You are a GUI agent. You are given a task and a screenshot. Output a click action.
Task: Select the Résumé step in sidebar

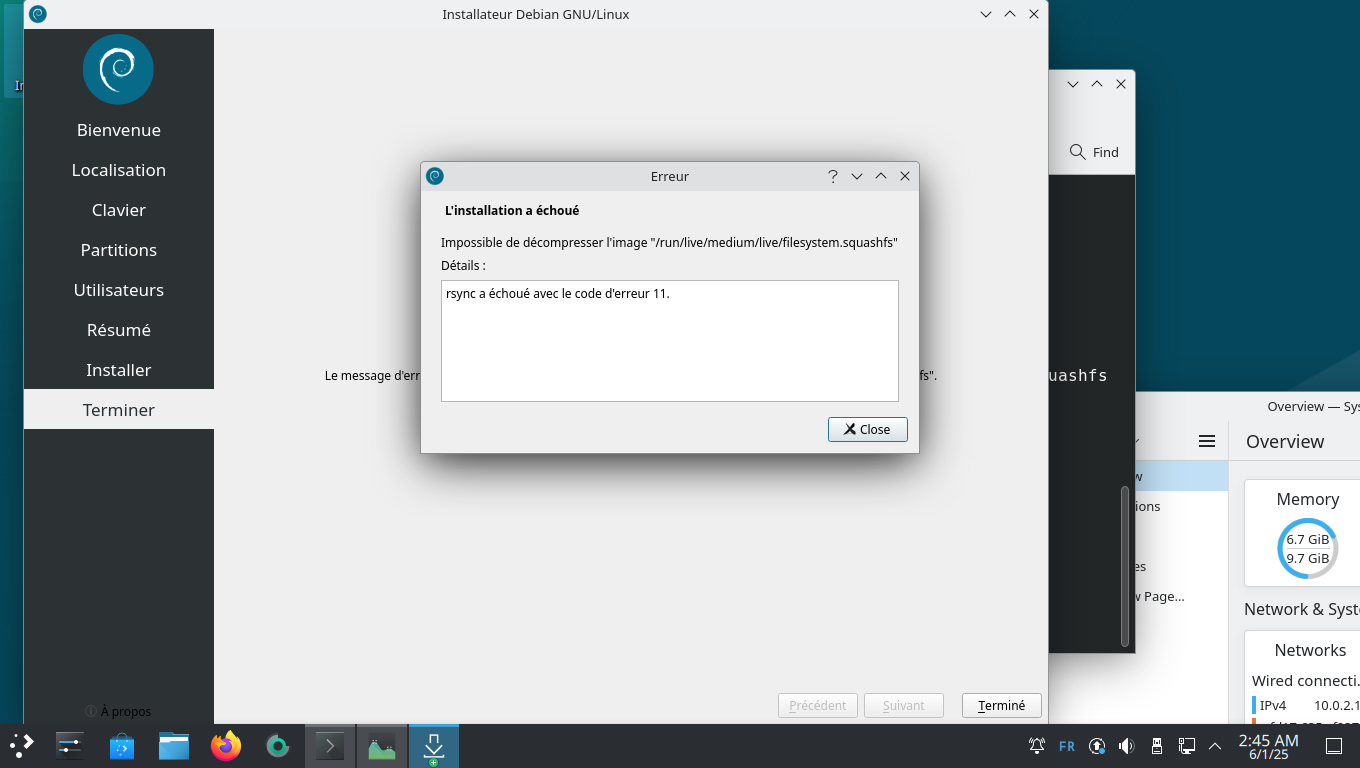pyautogui.click(x=119, y=330)
